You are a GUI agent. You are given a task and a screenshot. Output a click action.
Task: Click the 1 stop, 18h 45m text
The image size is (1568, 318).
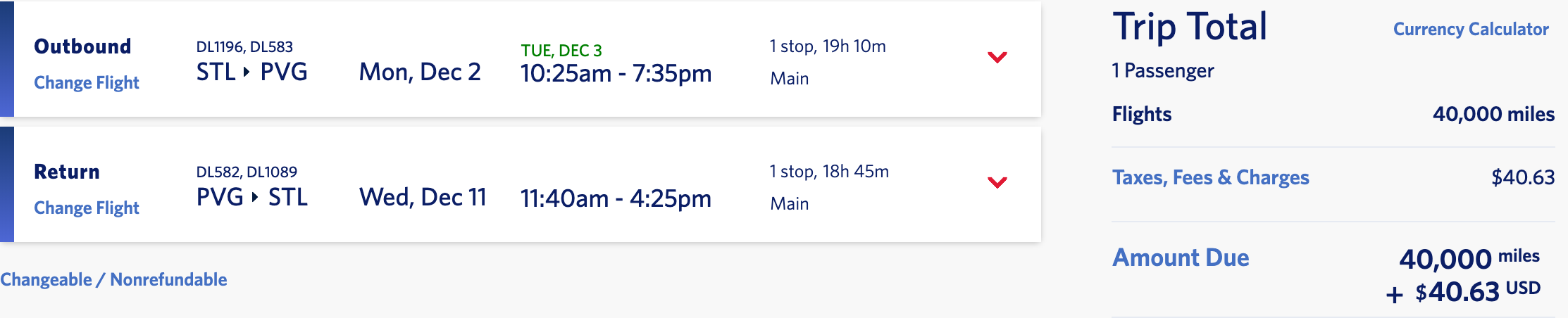829,172
